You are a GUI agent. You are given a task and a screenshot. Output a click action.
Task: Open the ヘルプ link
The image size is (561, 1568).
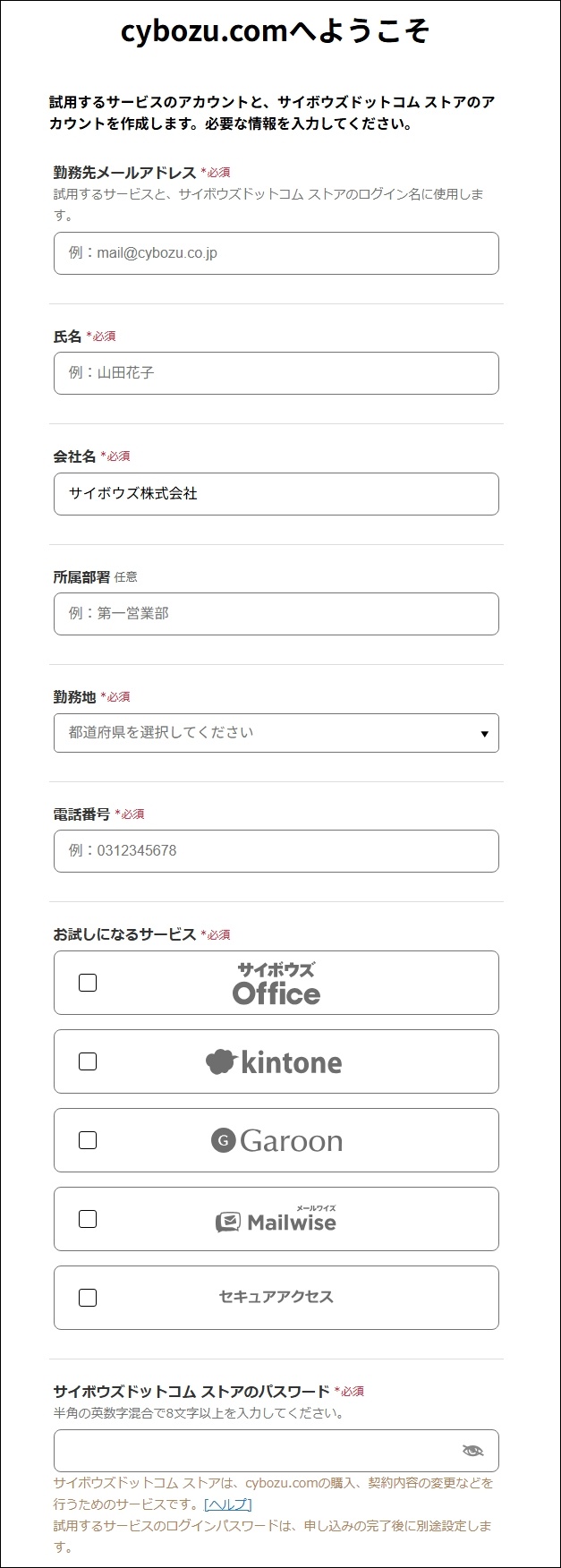coord(228,1504)
